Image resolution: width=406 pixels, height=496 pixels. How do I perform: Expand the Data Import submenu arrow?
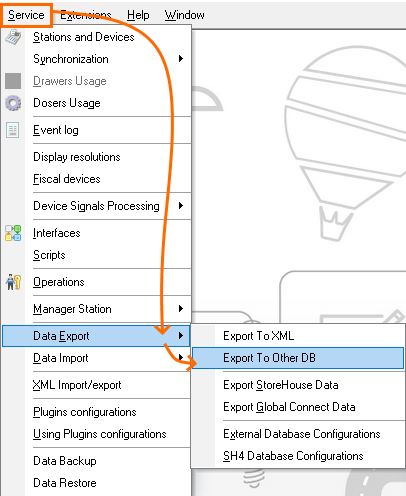point(181,357)
